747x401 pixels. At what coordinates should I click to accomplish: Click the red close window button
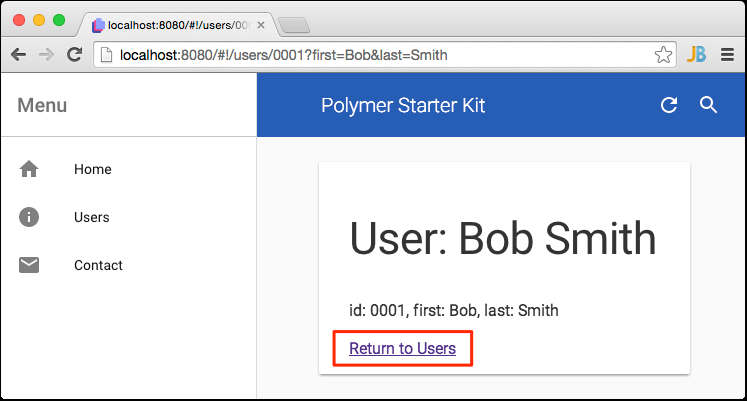point(19,20)
